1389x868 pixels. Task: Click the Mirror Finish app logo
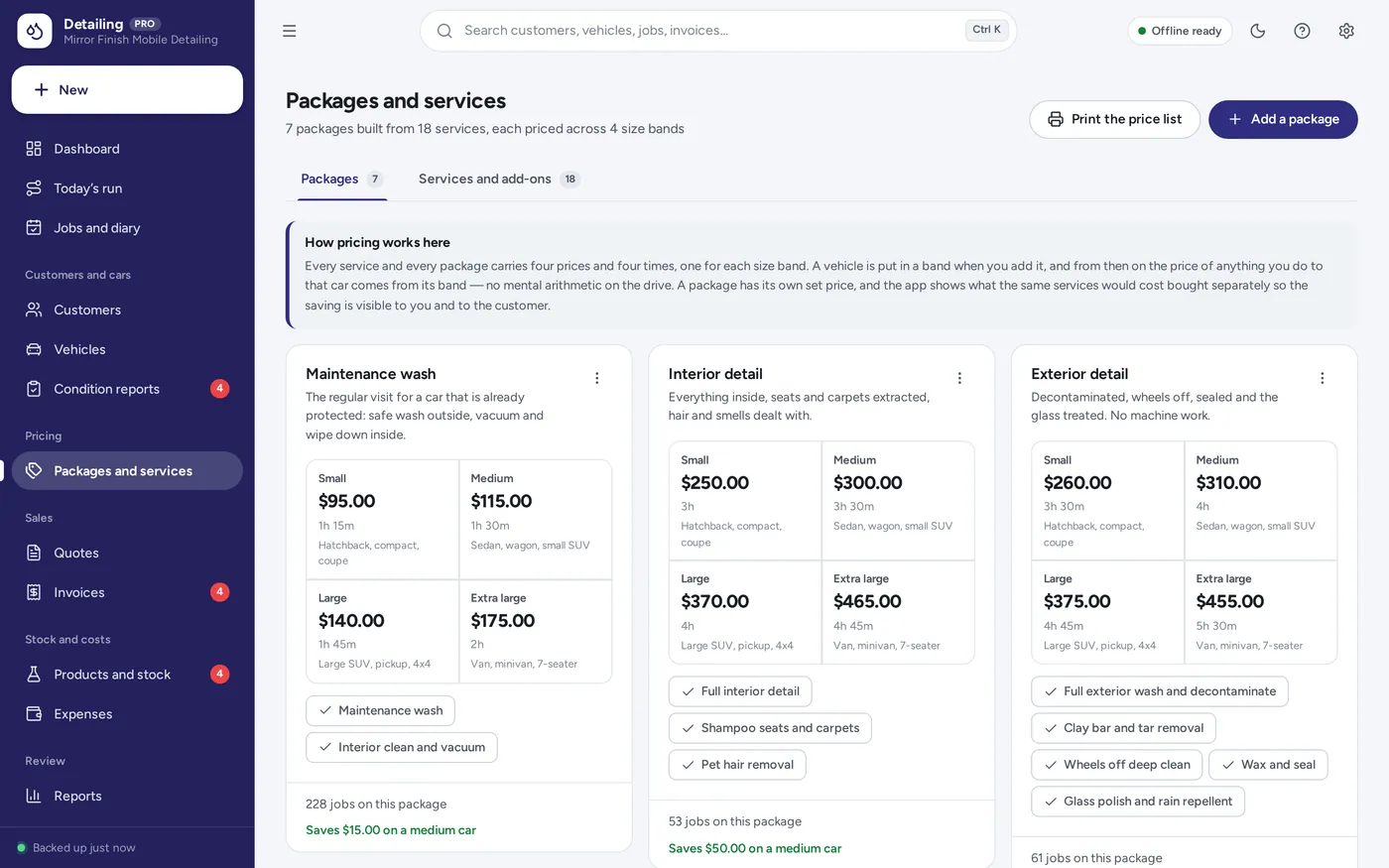point(35,31)
